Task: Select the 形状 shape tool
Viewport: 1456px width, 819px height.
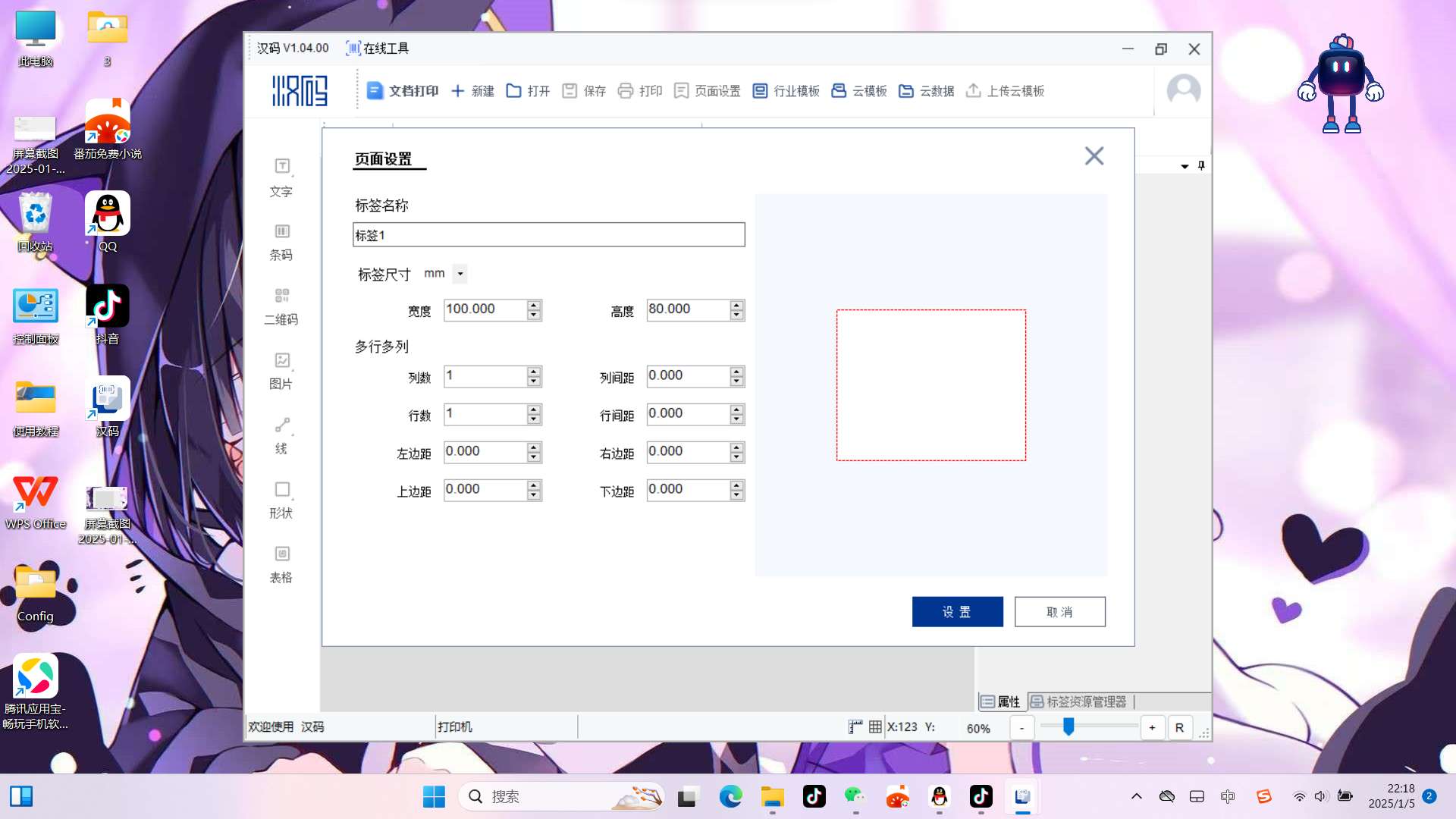Action: (281, 500)
